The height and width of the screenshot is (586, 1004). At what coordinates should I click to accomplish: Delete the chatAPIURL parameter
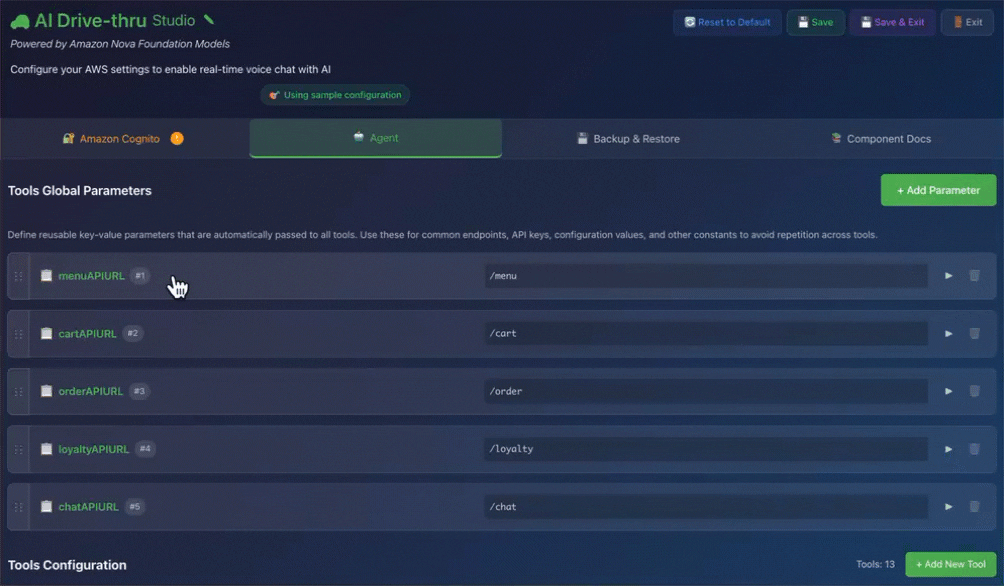point(975,507)
